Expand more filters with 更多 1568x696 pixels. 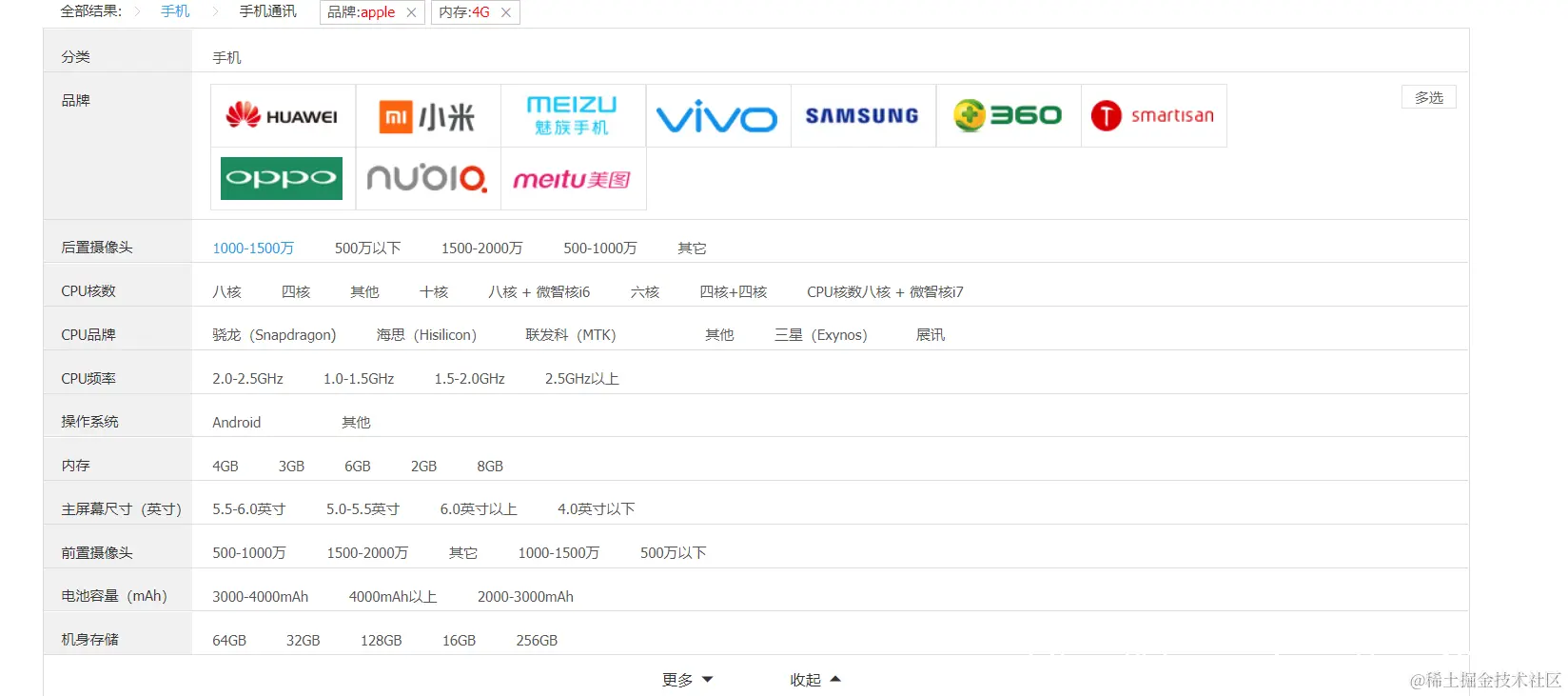[687, 680]
